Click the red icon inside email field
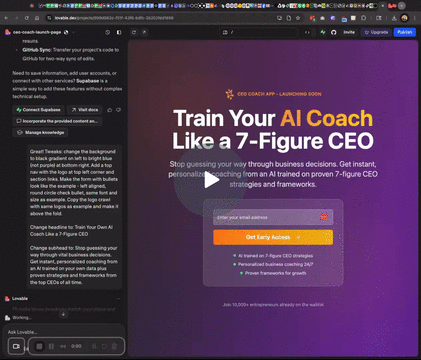The width and height of the screenshot is (421, 360). (x=324, y=217)
